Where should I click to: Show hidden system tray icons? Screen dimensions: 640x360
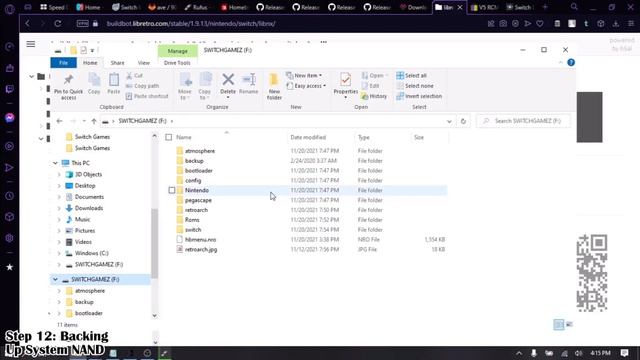(x=519, y=353)
